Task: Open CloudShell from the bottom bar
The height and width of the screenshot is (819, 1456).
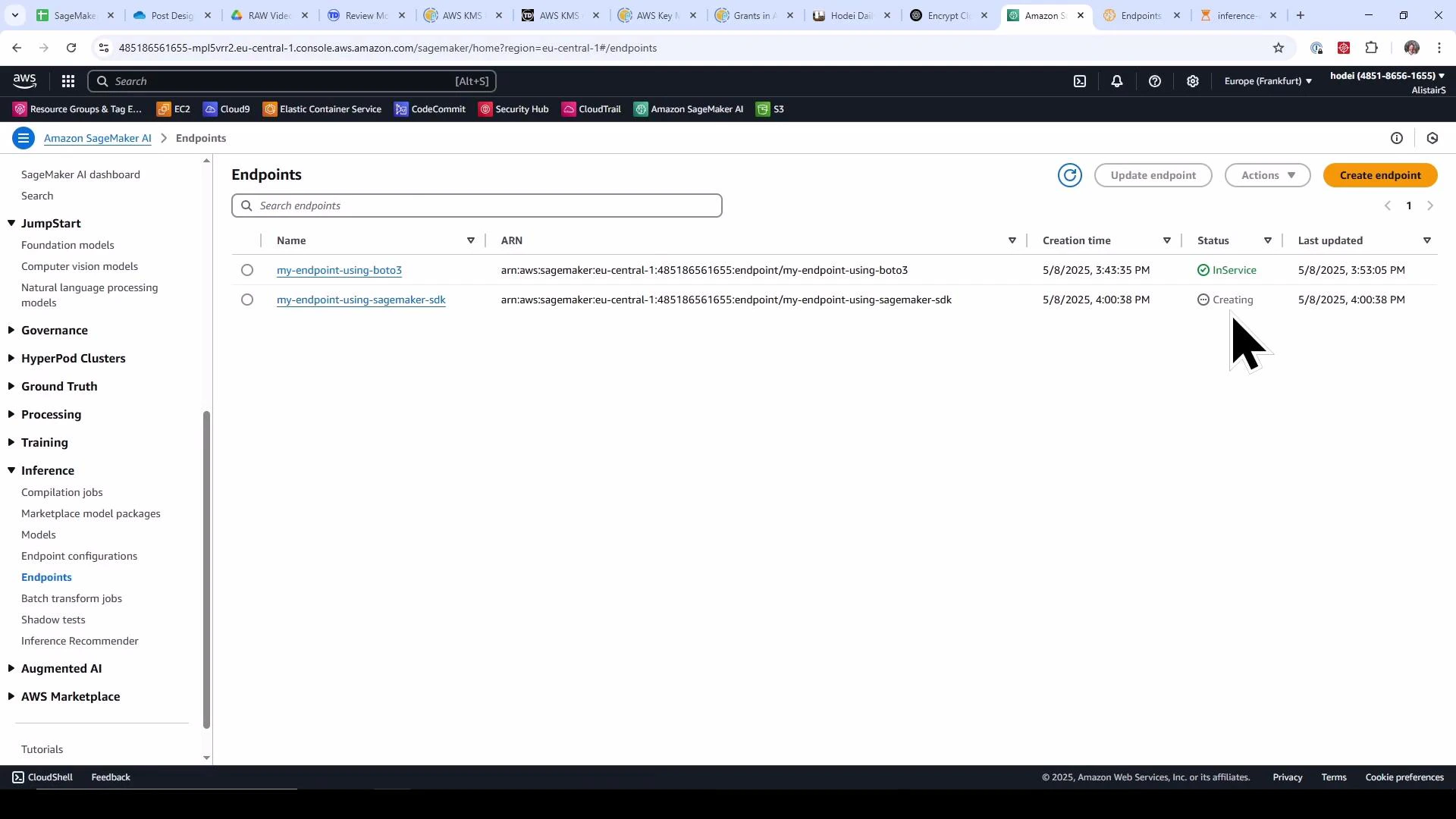Action: 42,777
